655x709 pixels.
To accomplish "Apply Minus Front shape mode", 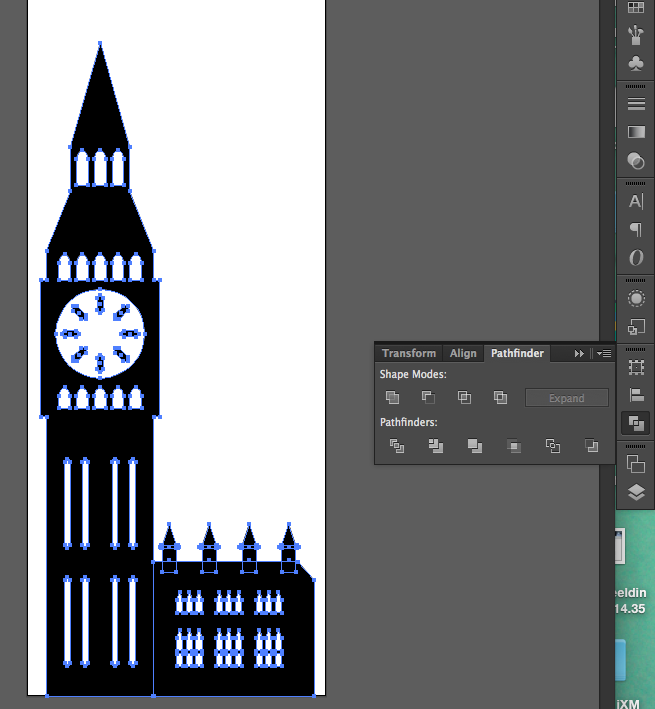I will tap(428, 397).
